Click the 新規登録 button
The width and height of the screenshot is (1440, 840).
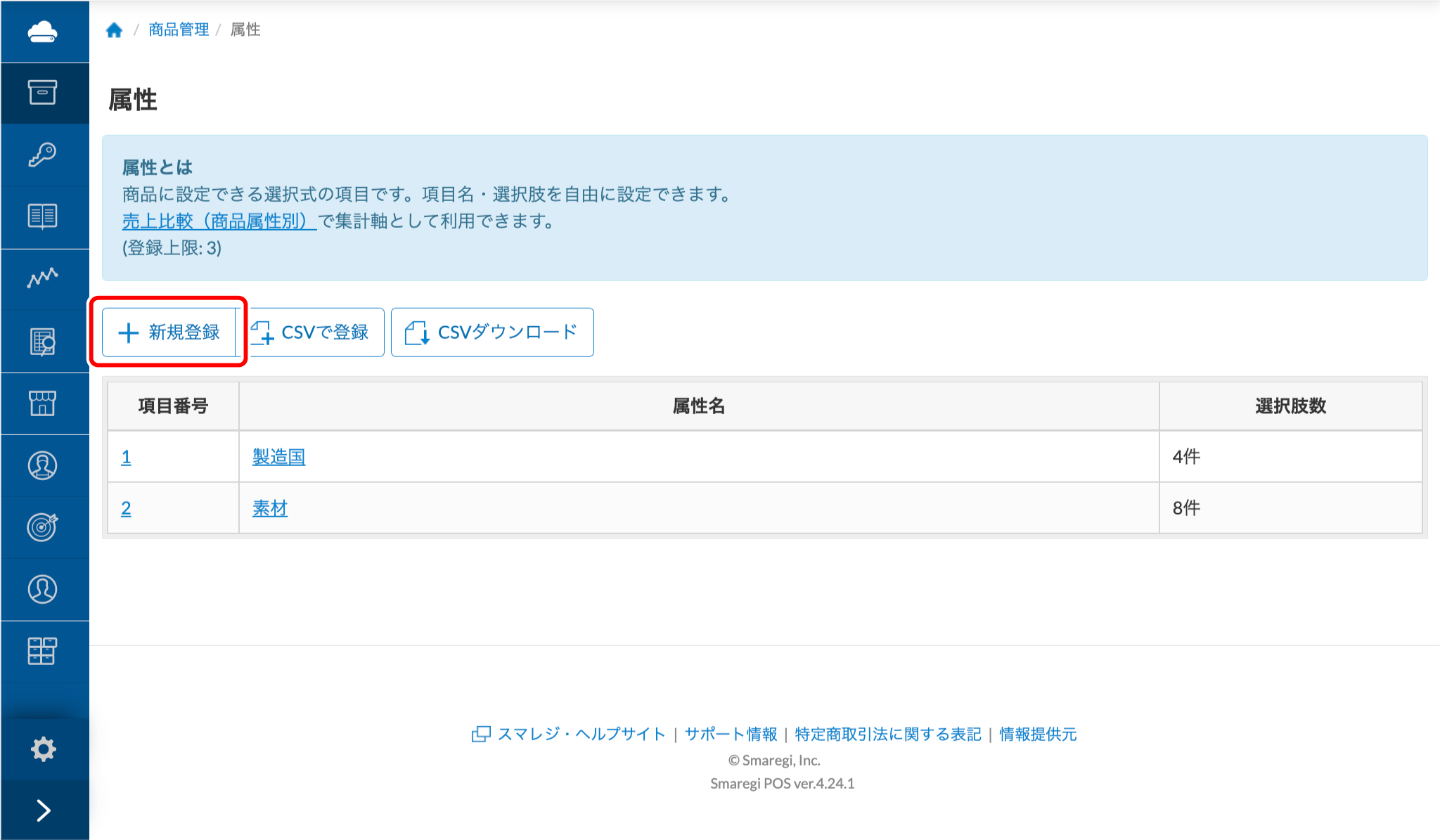(169, 332)
